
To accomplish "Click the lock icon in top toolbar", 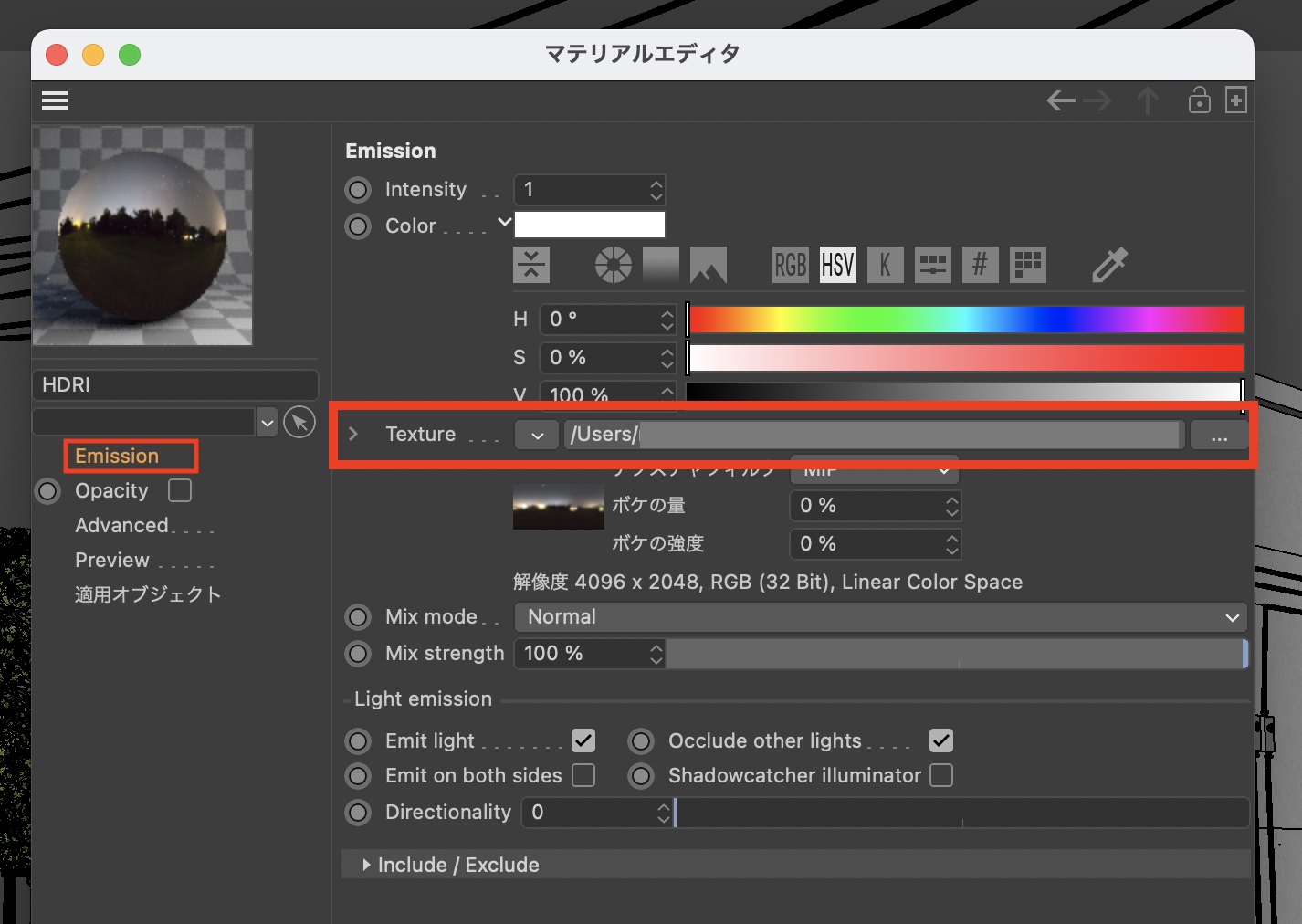I will pyautogui.click(x=1199, y=100).
